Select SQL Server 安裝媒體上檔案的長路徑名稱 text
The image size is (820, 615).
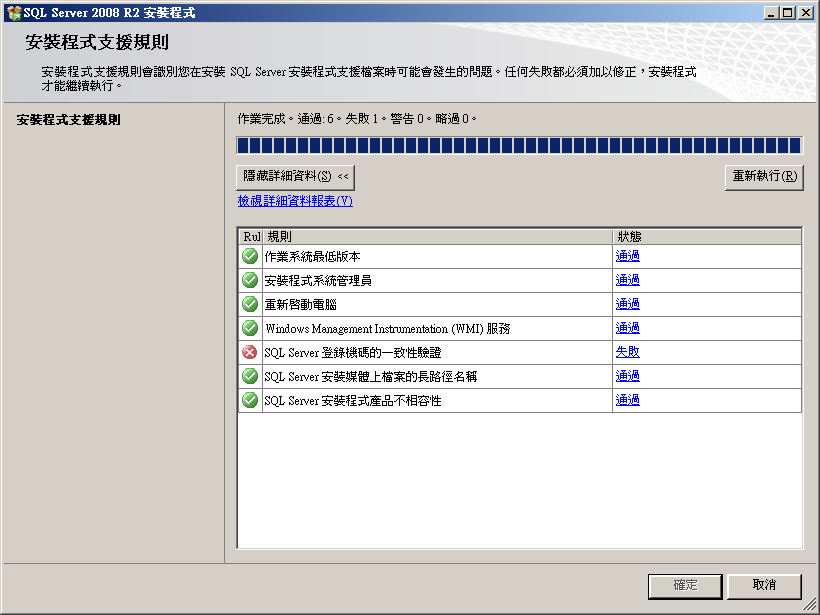click(371, 377)
